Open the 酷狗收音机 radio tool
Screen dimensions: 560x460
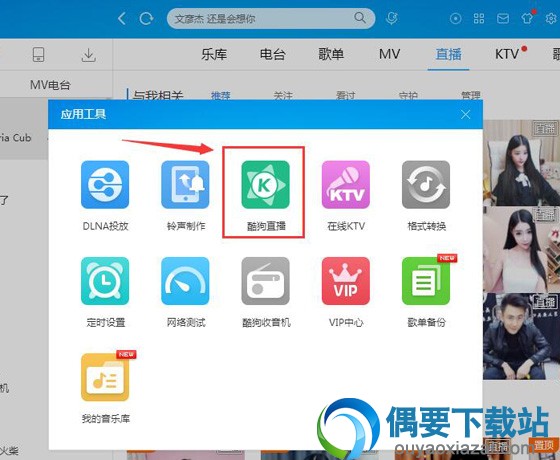click(x=265, y=281)
